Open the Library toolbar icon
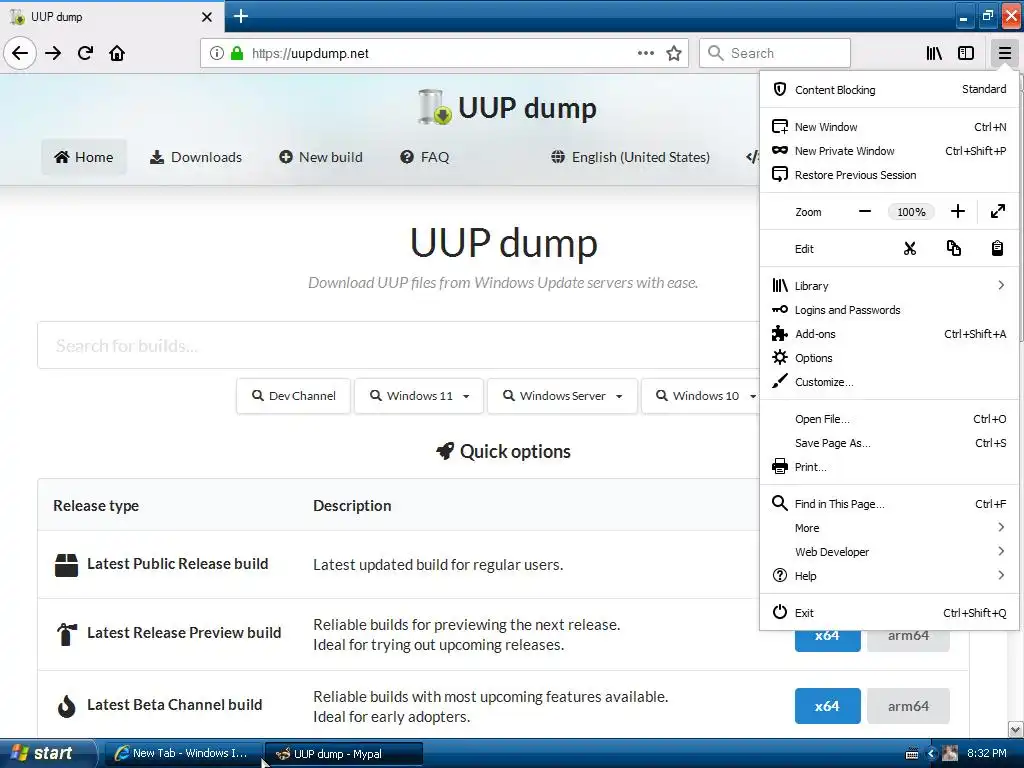1024x768 pixels. click(934, 53)
